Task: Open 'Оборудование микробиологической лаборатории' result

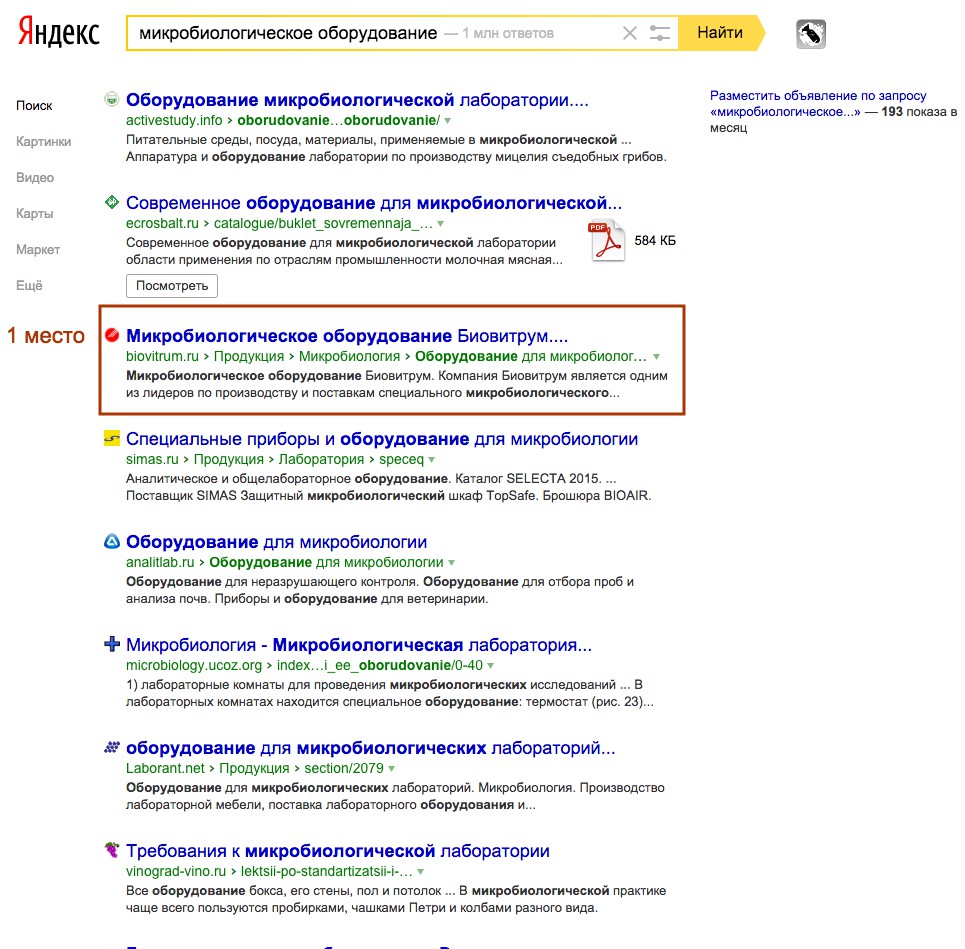Action: 357,100
